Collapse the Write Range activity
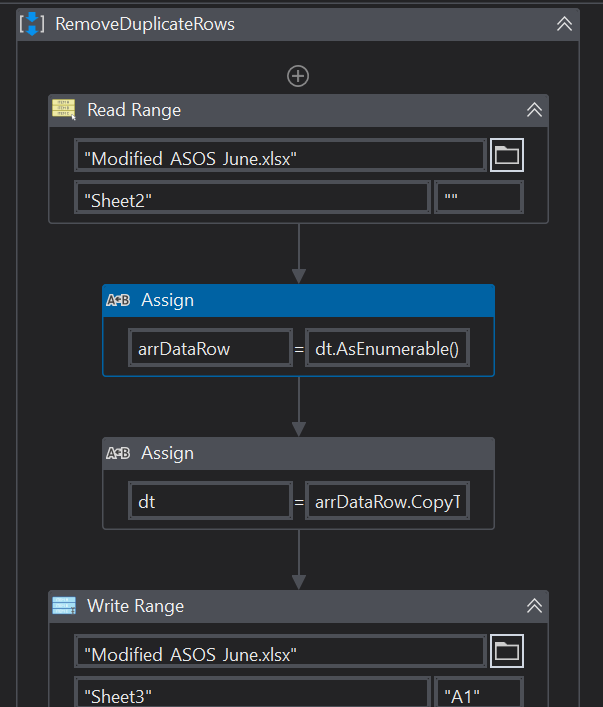Image resolution: width=603 pixels, height=707 pixels. tap(534, 606)
